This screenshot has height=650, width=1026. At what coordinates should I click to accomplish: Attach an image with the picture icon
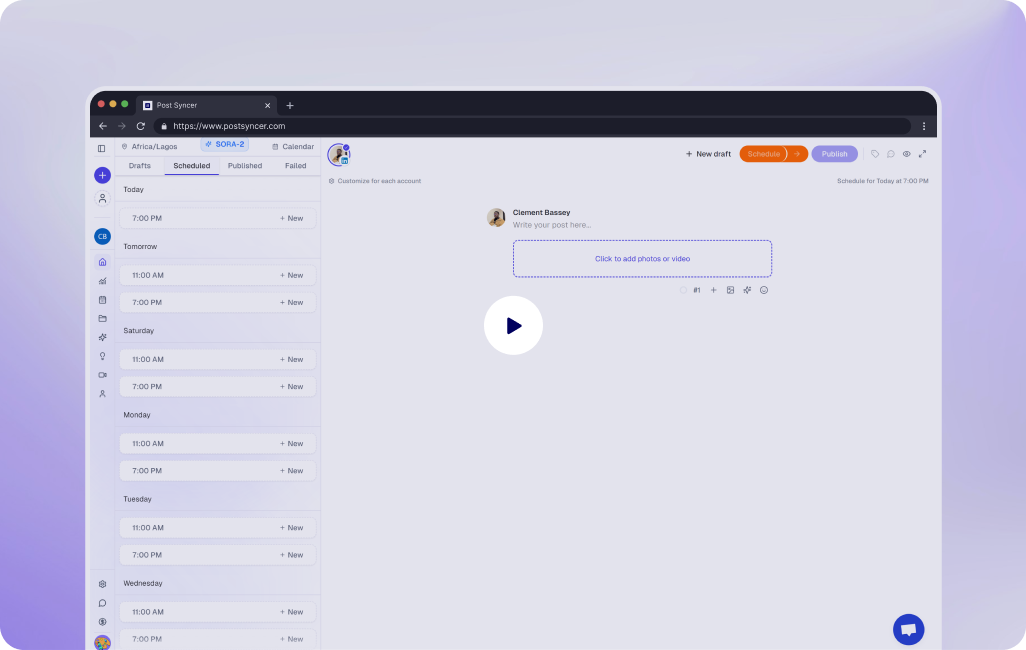[x=730, y=290]
